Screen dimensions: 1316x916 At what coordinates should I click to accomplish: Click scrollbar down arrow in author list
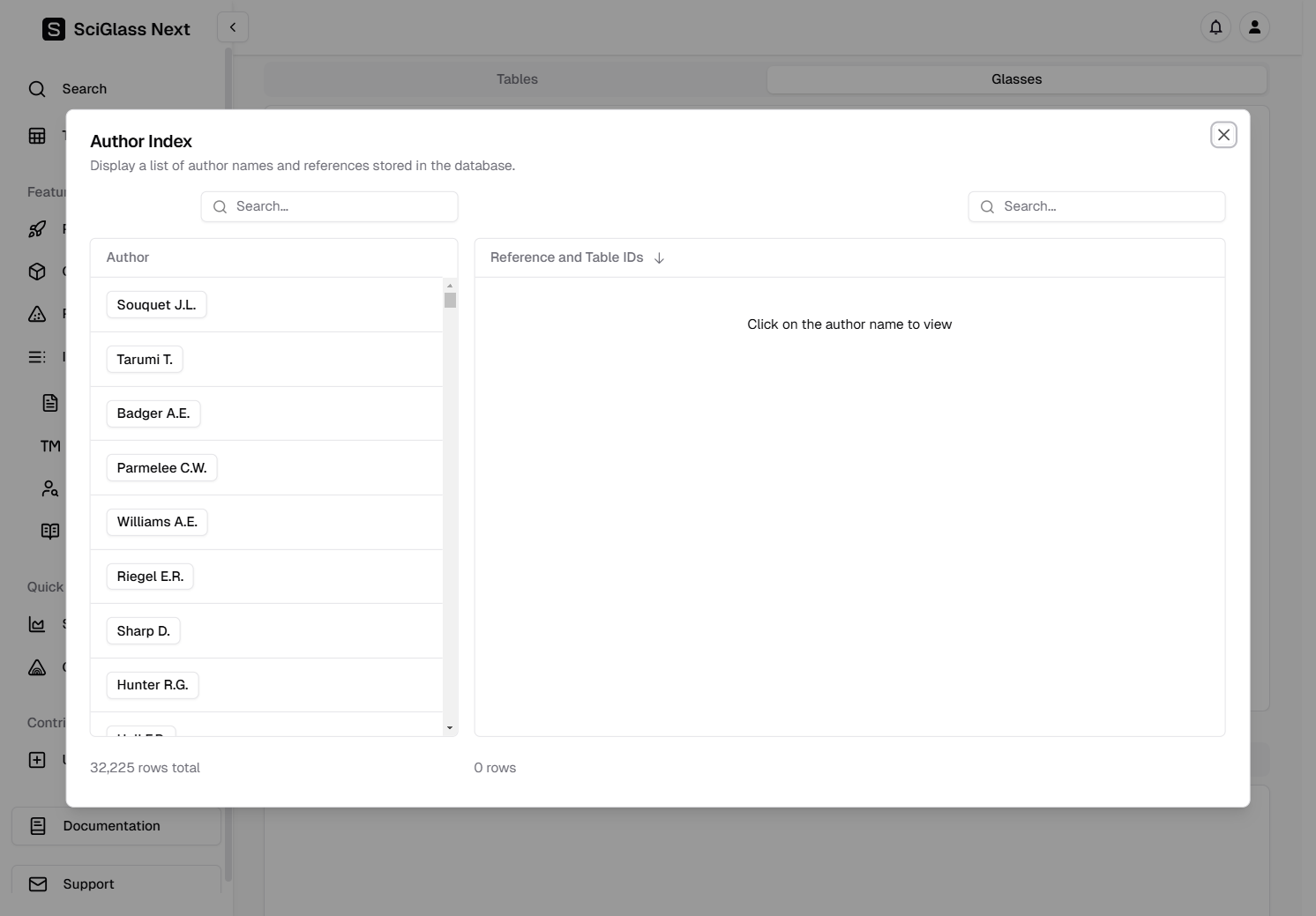[x=450, y=728]
